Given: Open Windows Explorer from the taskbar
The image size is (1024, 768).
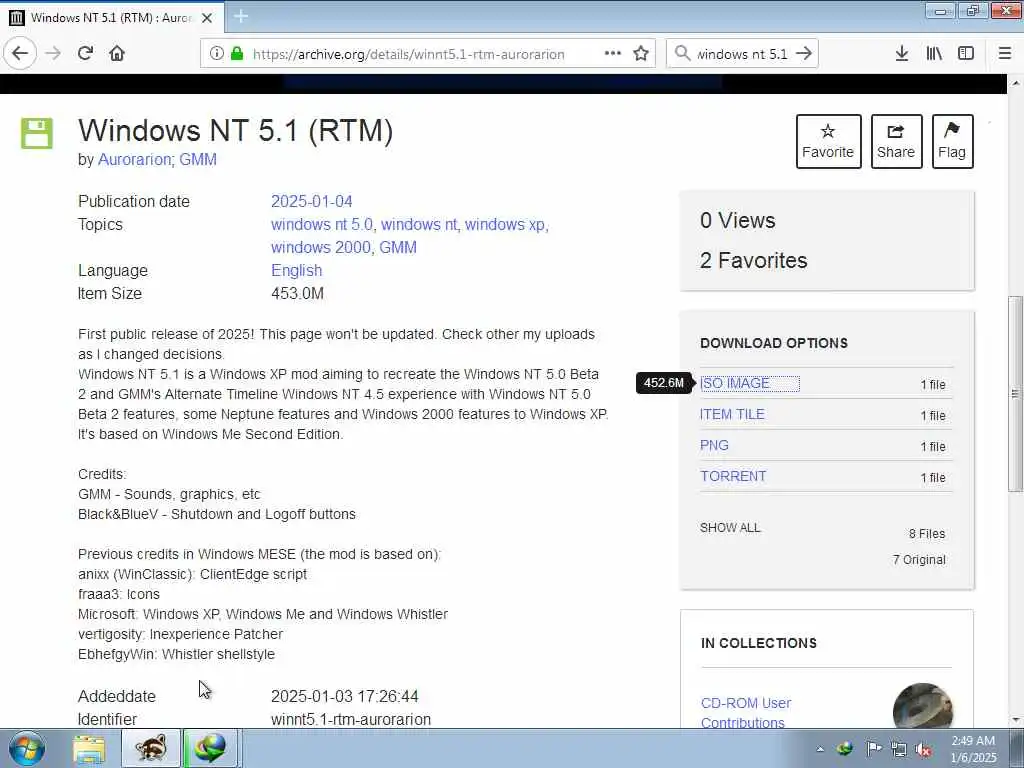Looking at the screenshot, I should 89,749.
